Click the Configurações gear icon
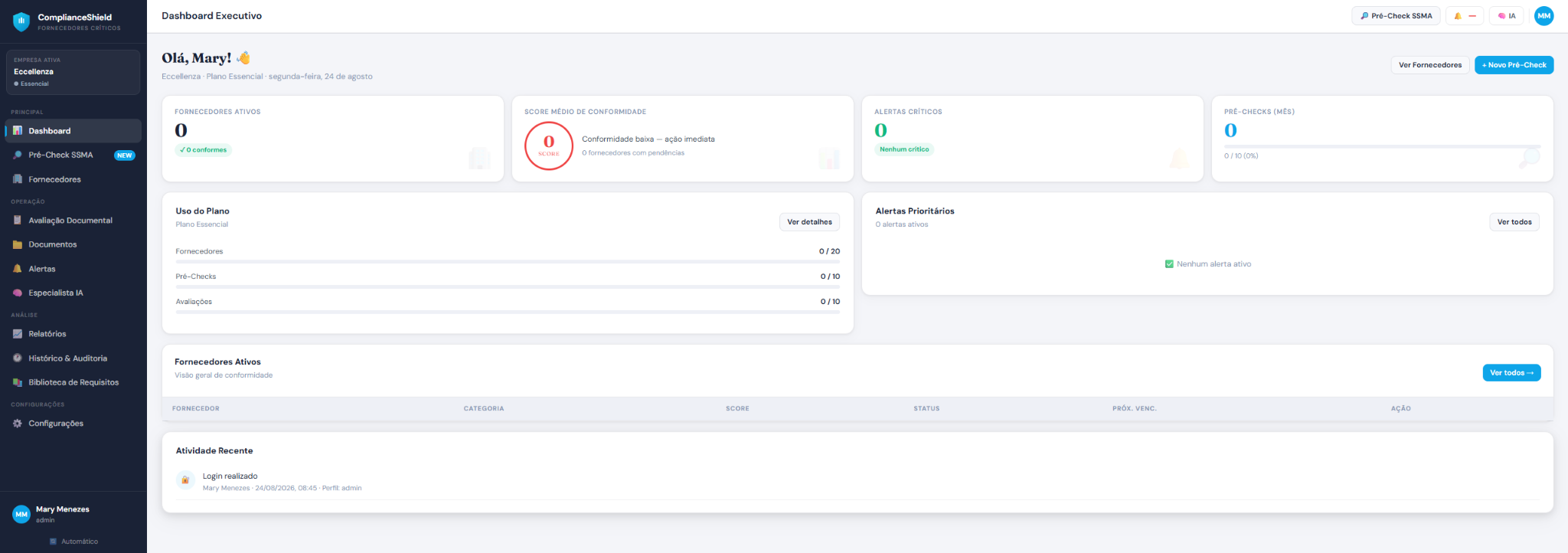Screen dimensions: 1568x553 click(18, 424)
